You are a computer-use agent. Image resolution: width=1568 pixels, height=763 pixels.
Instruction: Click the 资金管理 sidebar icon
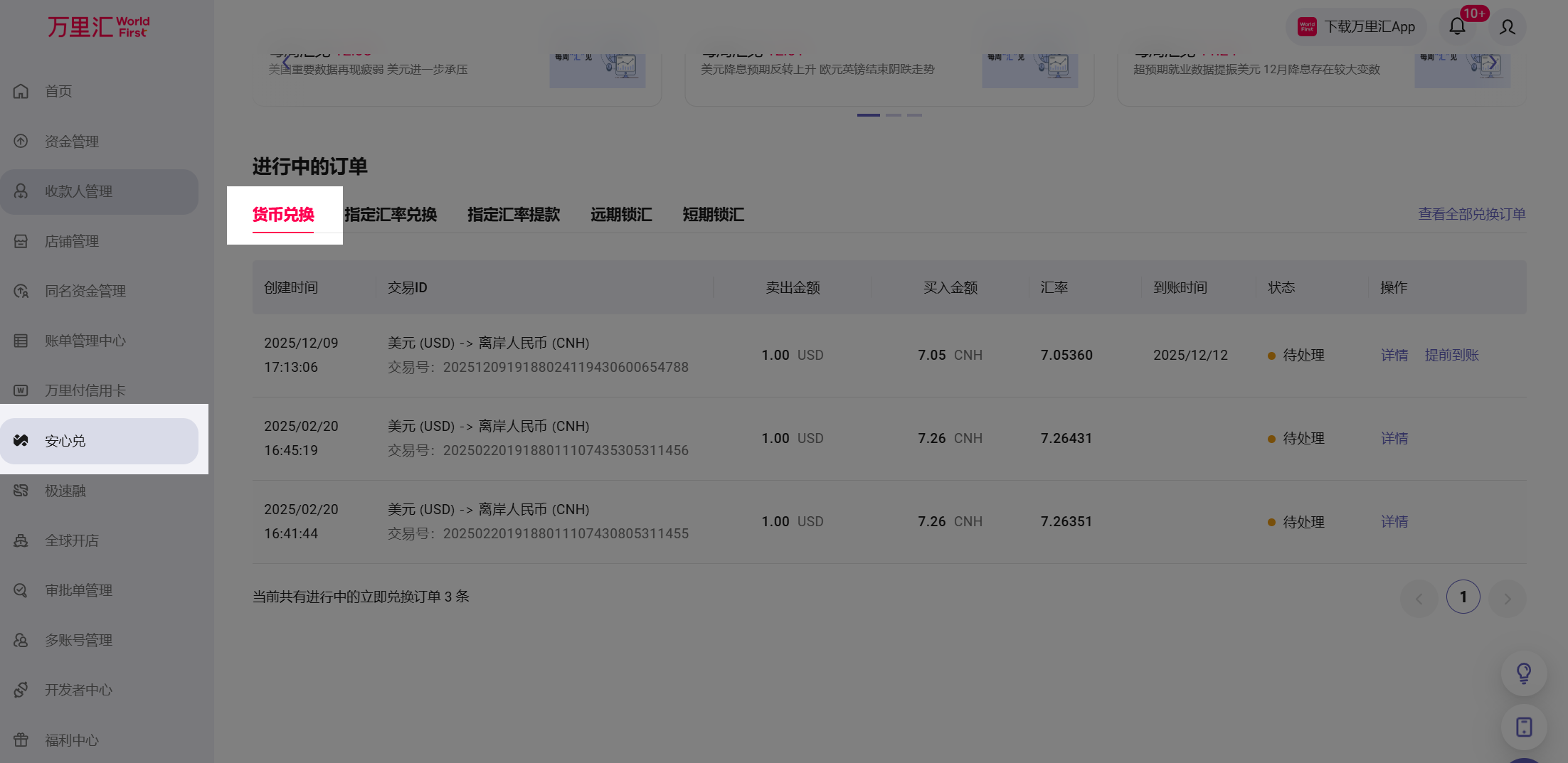pos(21,141)
